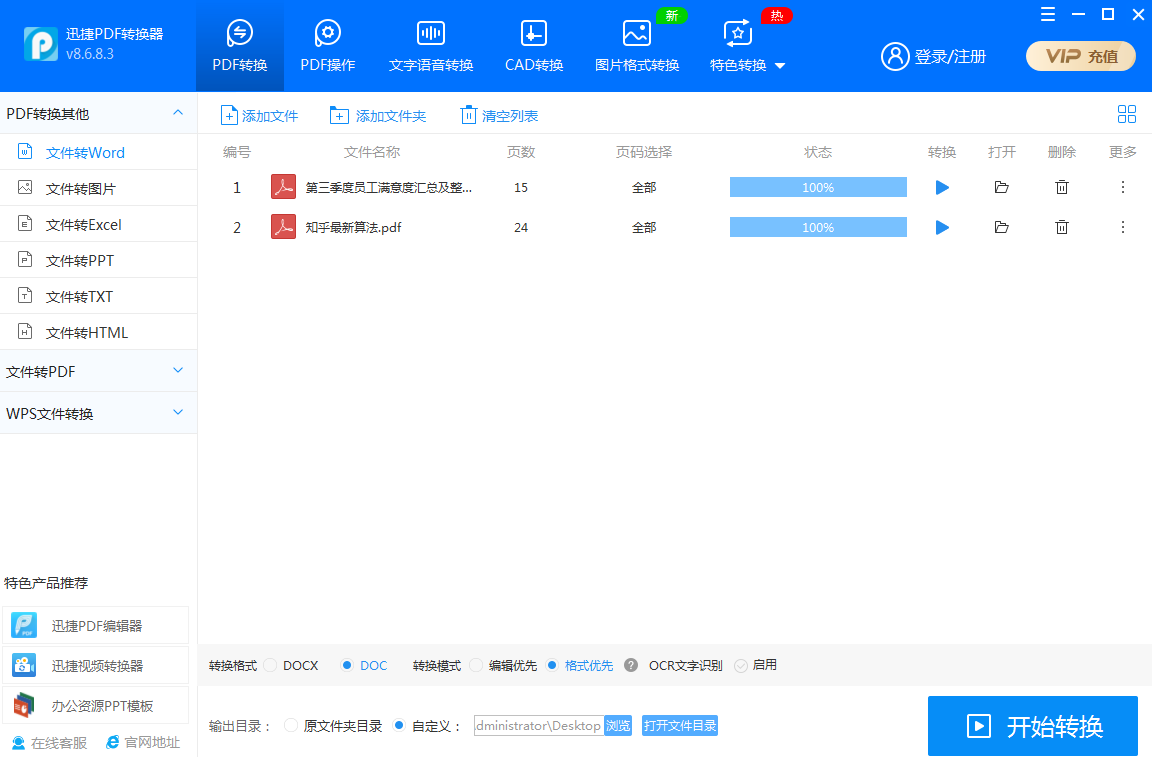Choose 编辑优先 conversion mode
Viewport: 1152px width, 757px height.
[x=476, y=665]
